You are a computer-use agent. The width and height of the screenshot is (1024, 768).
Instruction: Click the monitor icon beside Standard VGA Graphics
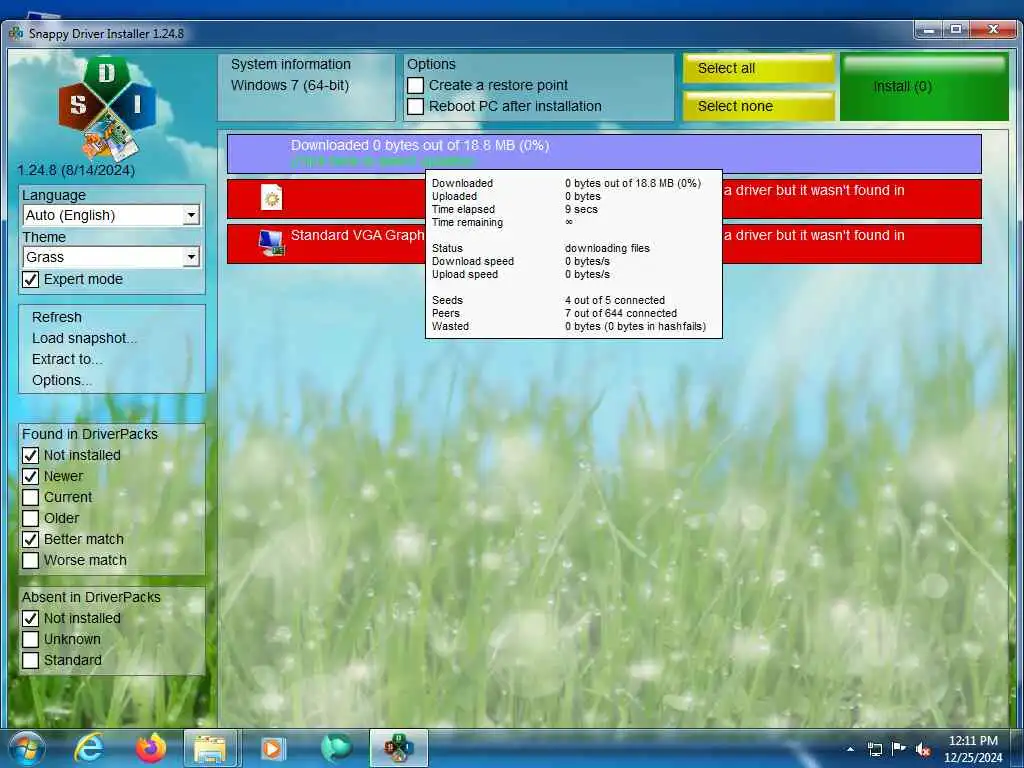(x=271, y=243)
